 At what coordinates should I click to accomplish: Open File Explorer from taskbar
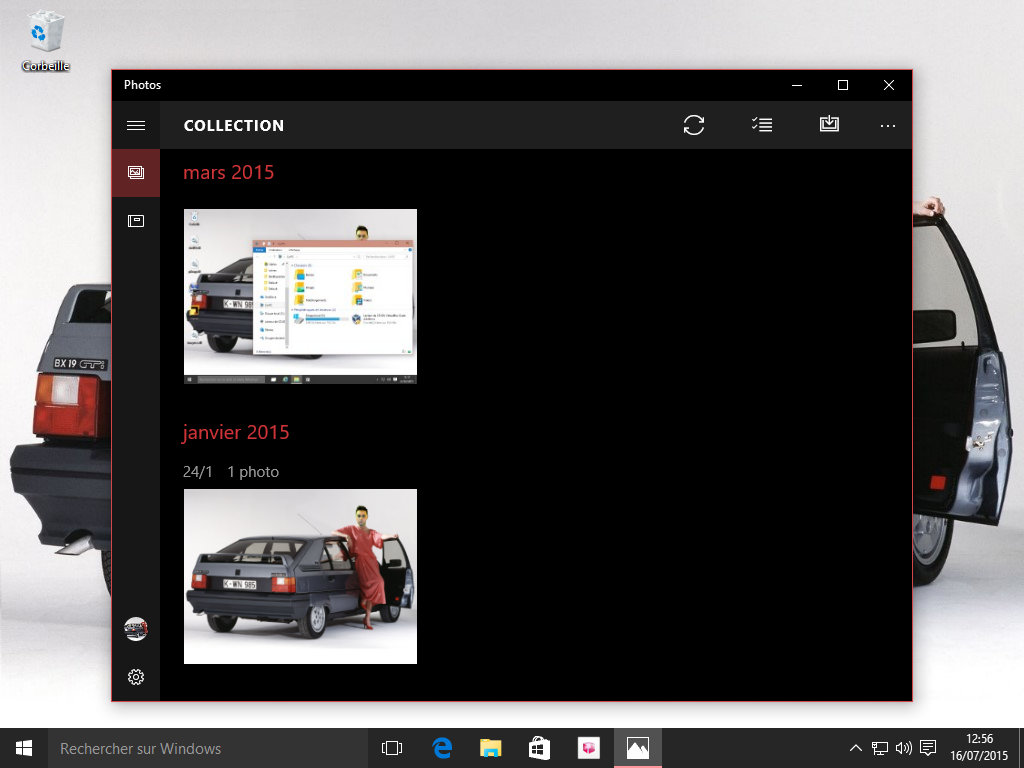pos(491,748)
